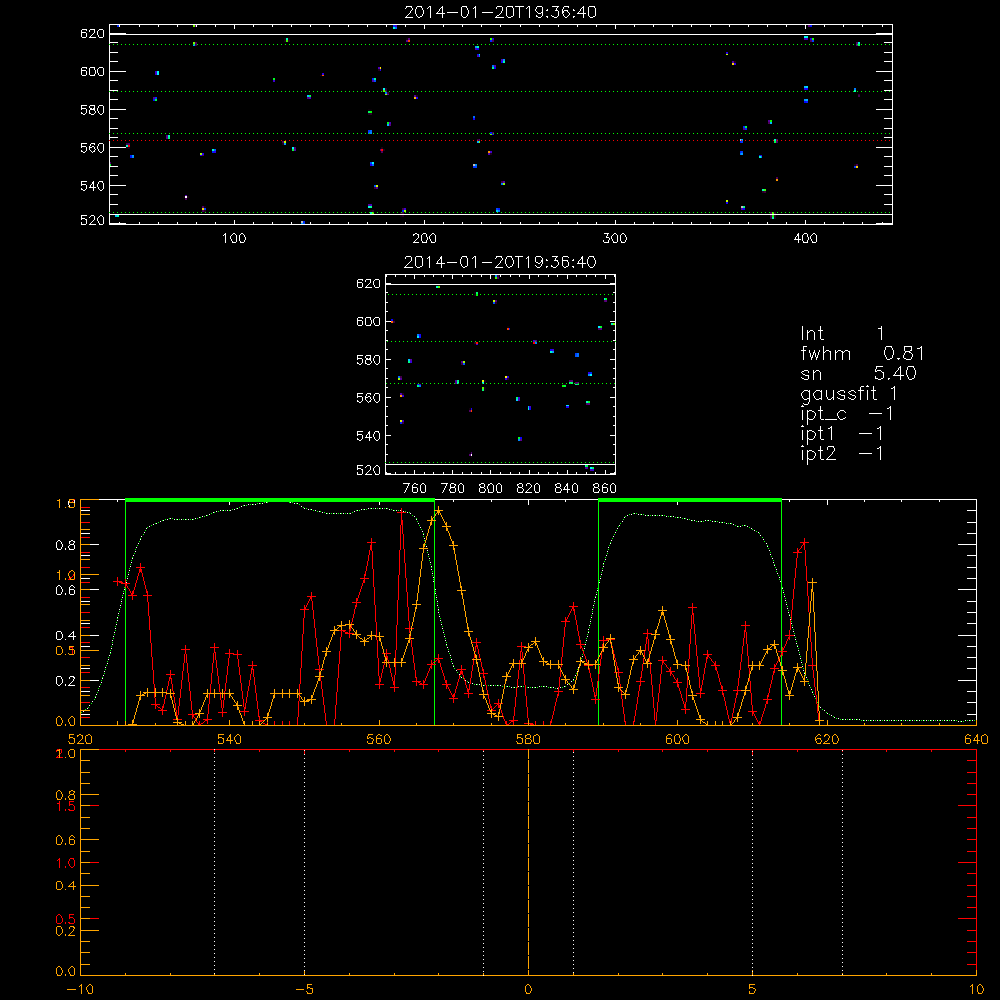Click x-axis label 760 in the middle plot
The image size is (1000, 1000).
click(x=415, y=489)
